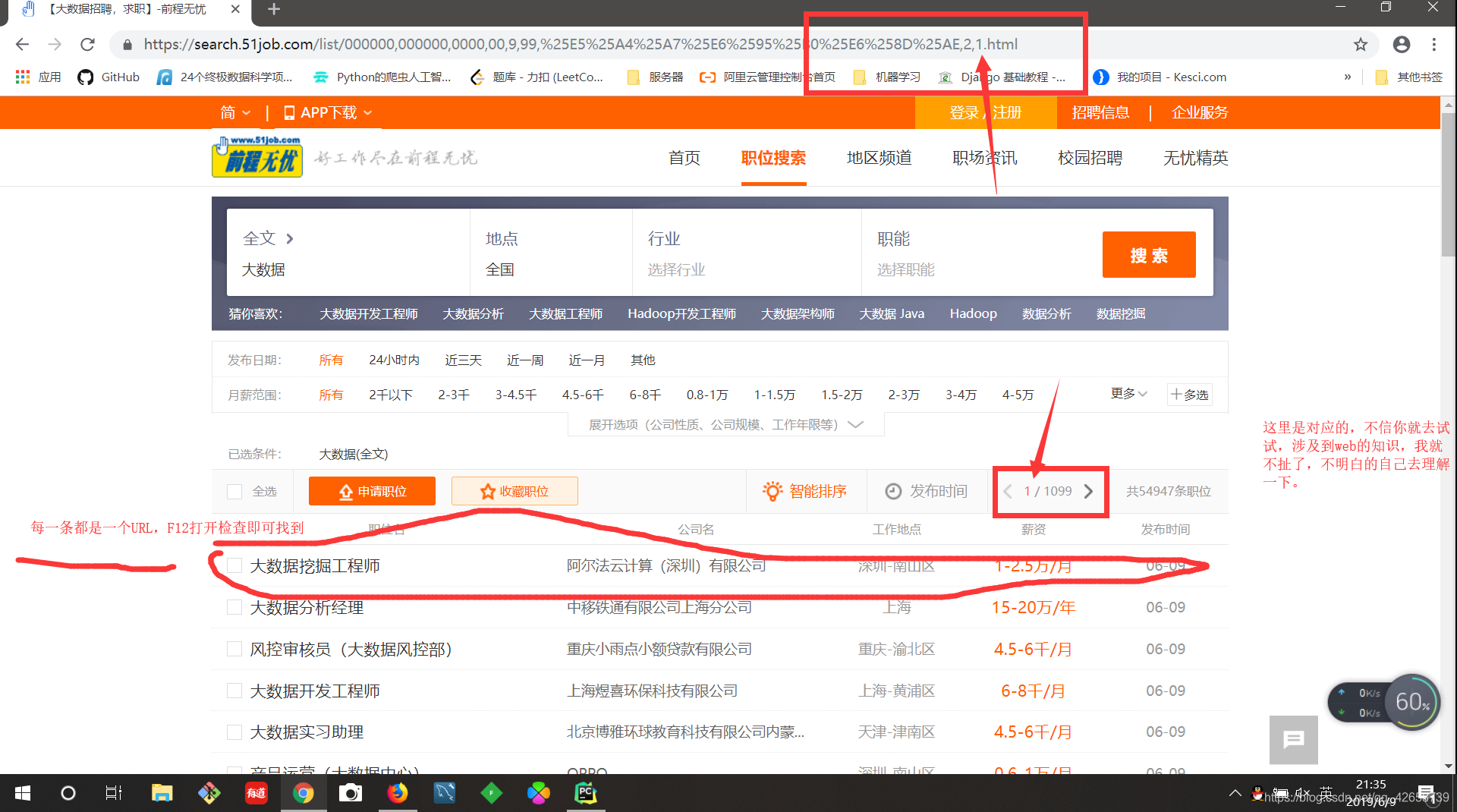This screenshot has height=812, width=1457.
Task: Open a new browser tab
Action: click(274, 9)
